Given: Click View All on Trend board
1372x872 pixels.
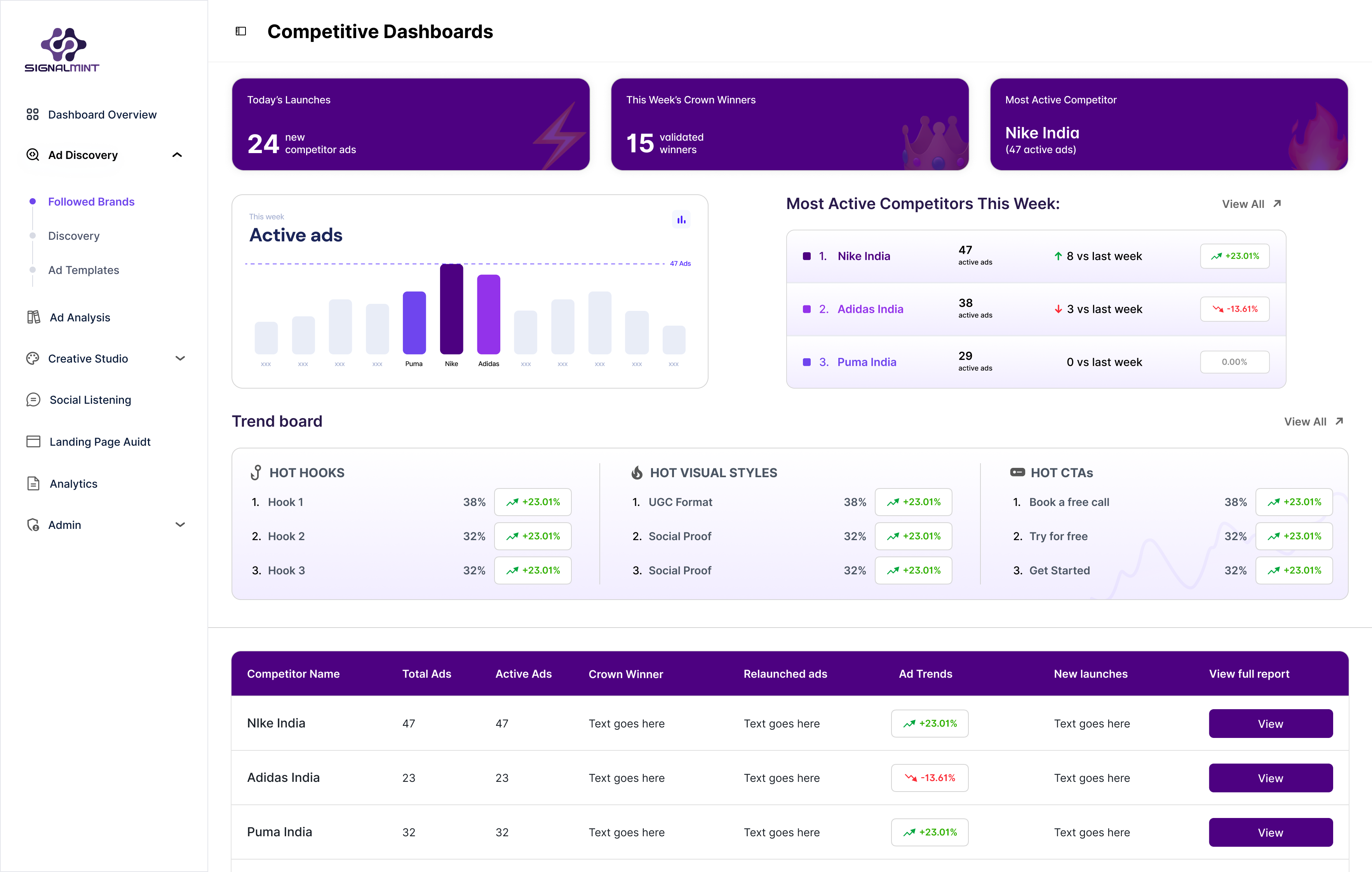Looking at the screenshot, I should pyautogui.click(x=1313, y=422).
